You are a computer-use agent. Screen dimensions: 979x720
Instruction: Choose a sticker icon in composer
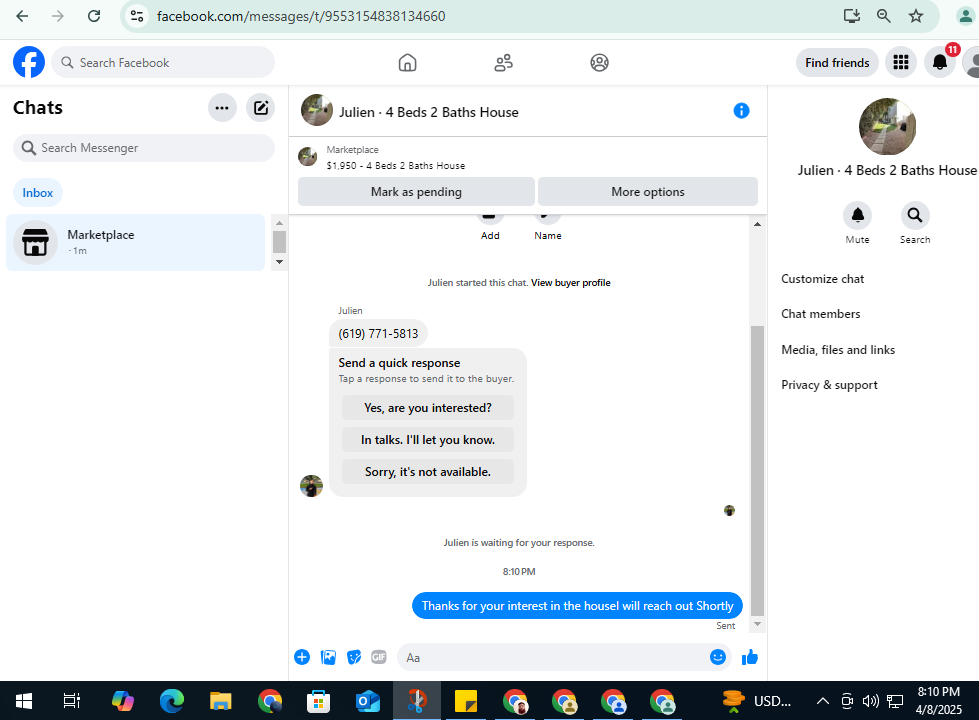click(354, 657)
